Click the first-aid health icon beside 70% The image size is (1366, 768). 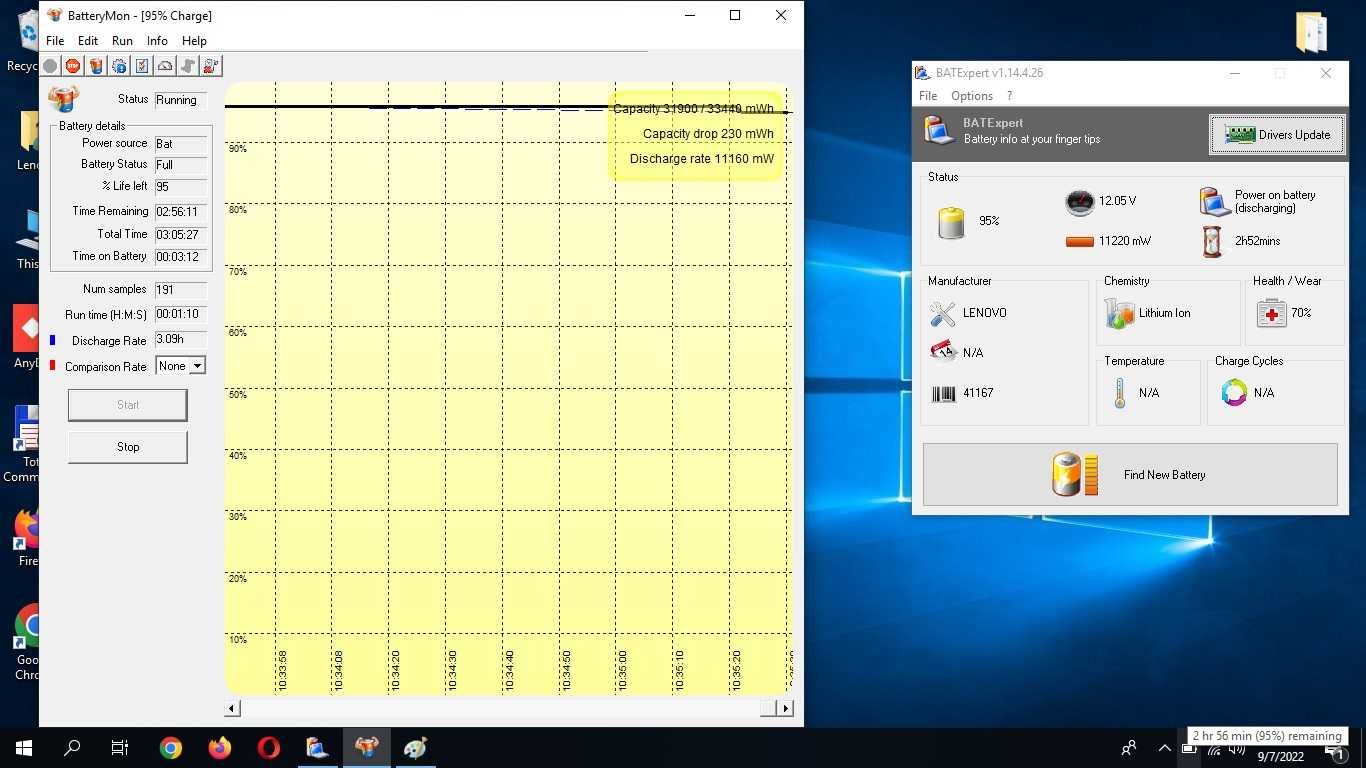click(x=1271, y=313)
